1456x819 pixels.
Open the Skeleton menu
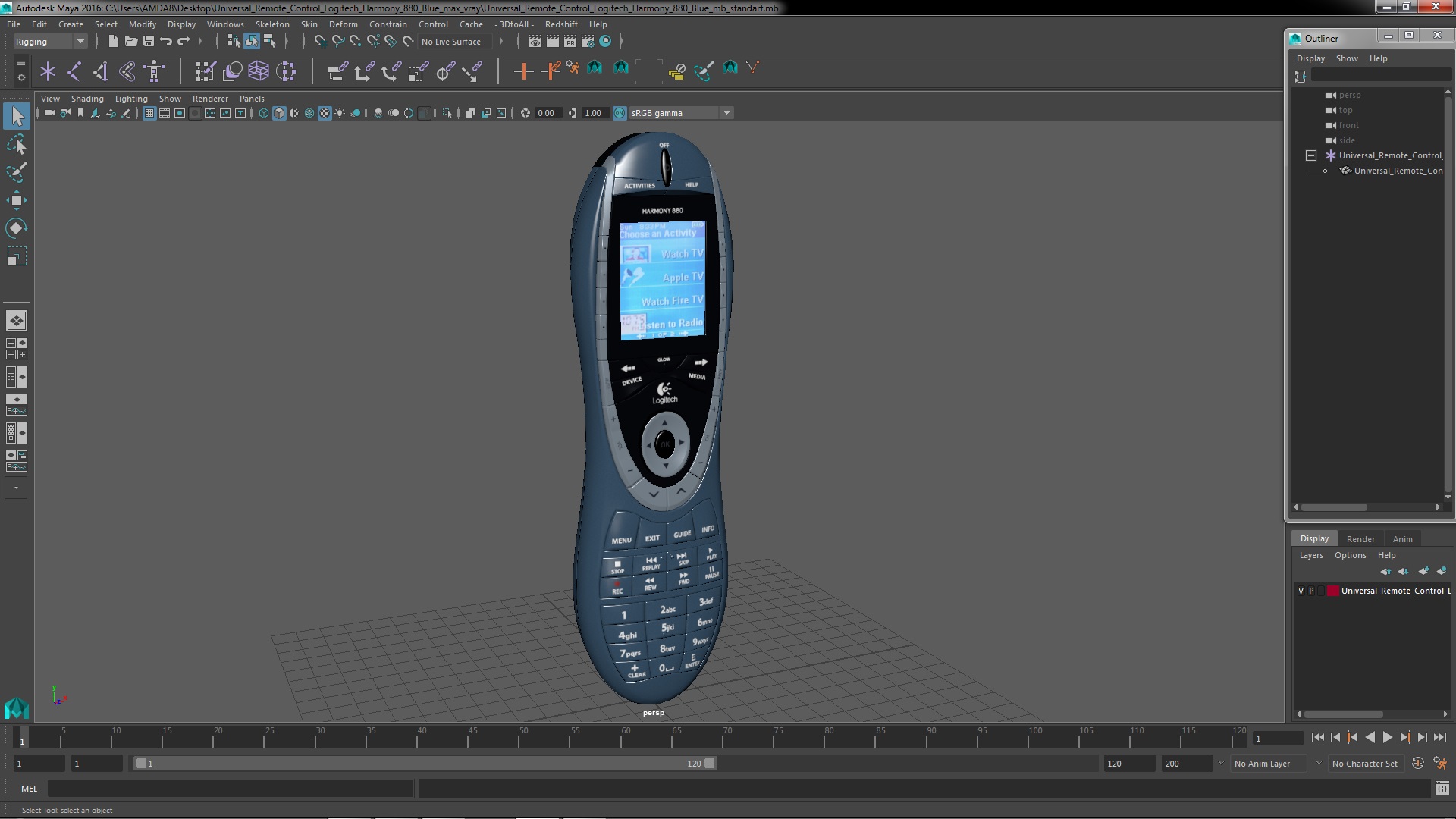coord(271,24)
